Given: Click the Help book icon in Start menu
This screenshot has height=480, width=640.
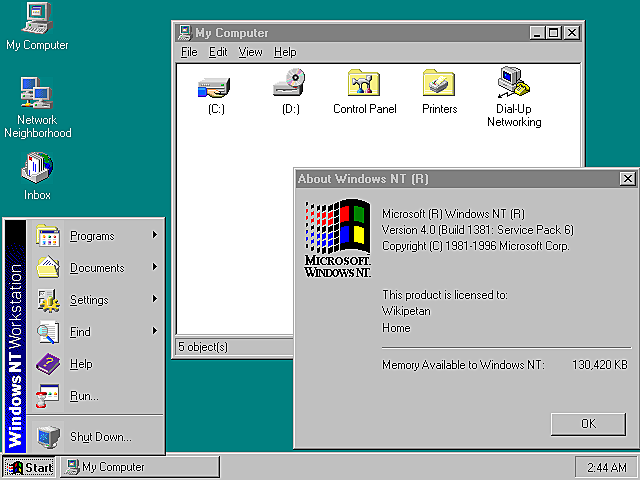Looking at the screenshot, I should tap(48, 363).
